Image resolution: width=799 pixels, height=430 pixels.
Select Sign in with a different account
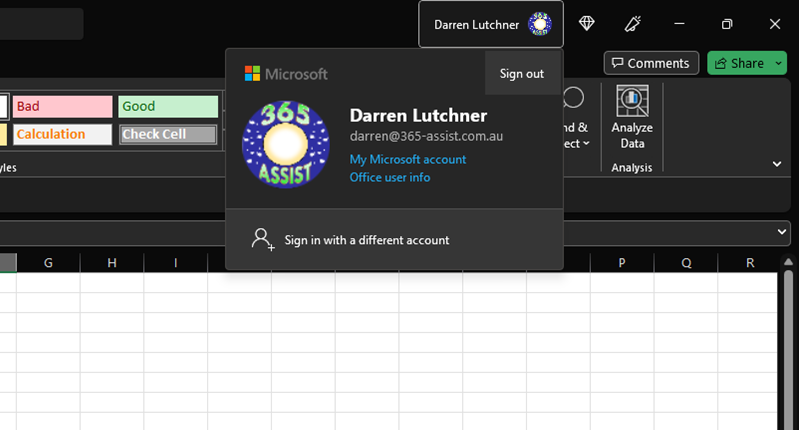point(394,239)
